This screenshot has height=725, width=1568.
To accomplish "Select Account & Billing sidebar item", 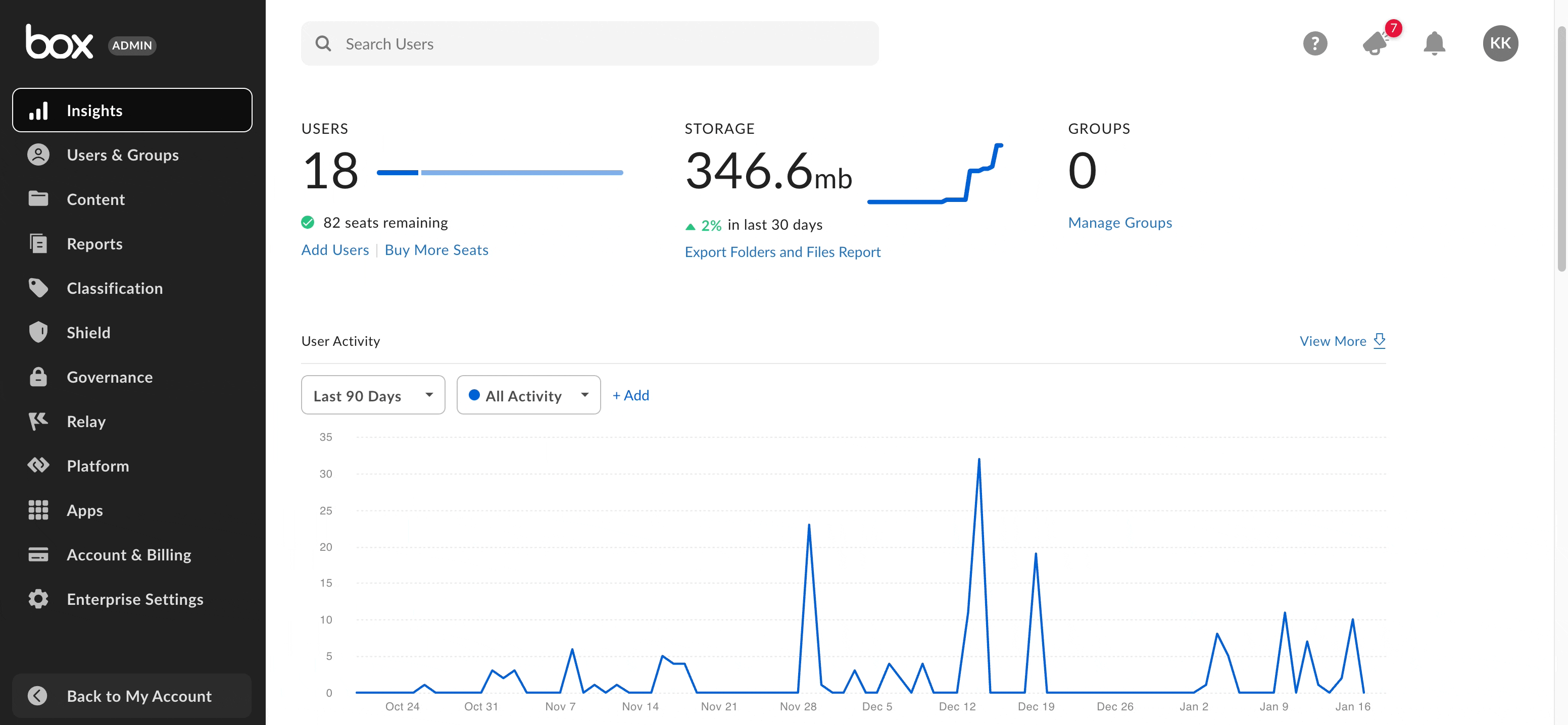I will point(128,554).
